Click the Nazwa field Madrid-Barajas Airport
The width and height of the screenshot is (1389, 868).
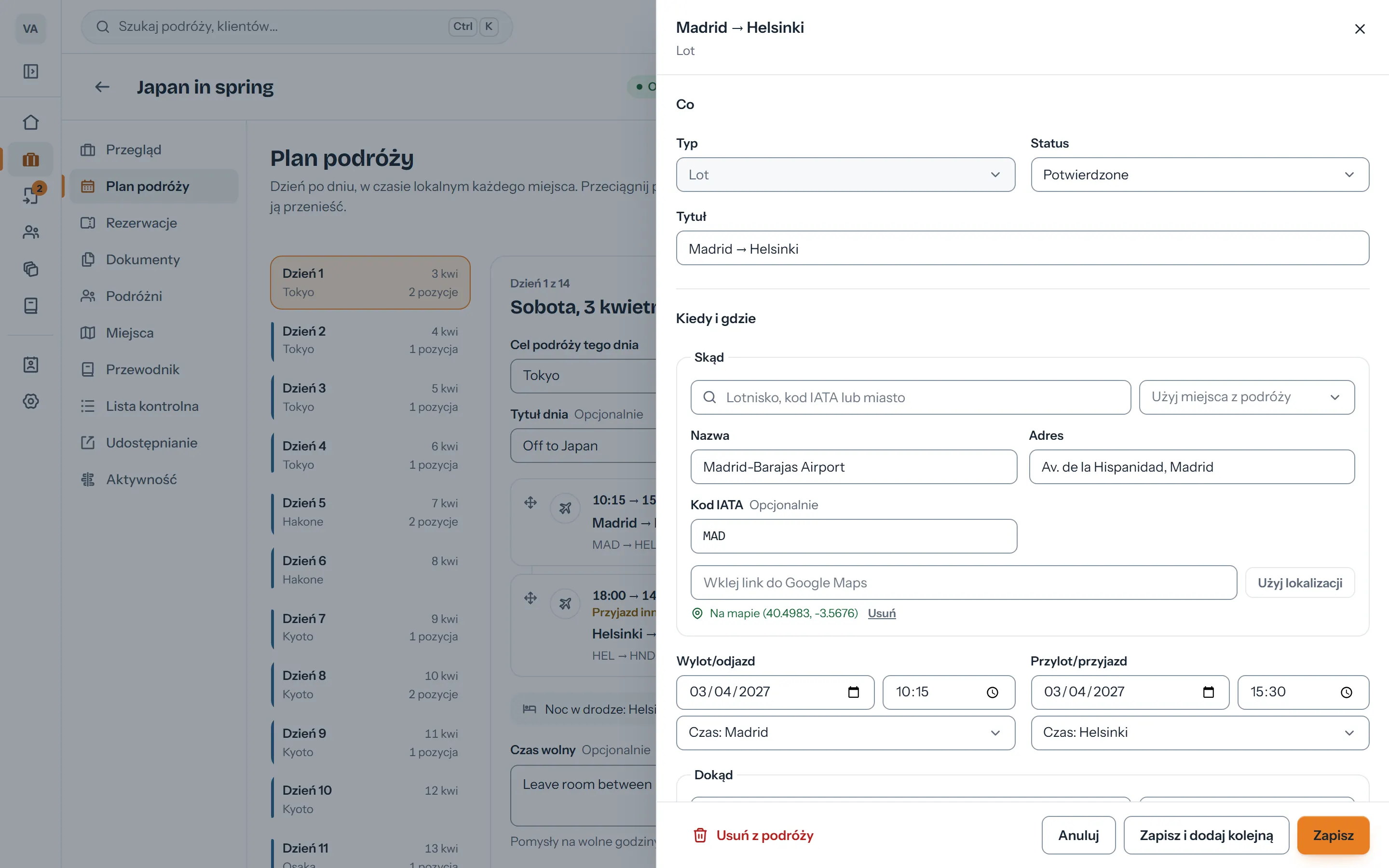click(854, 467)
